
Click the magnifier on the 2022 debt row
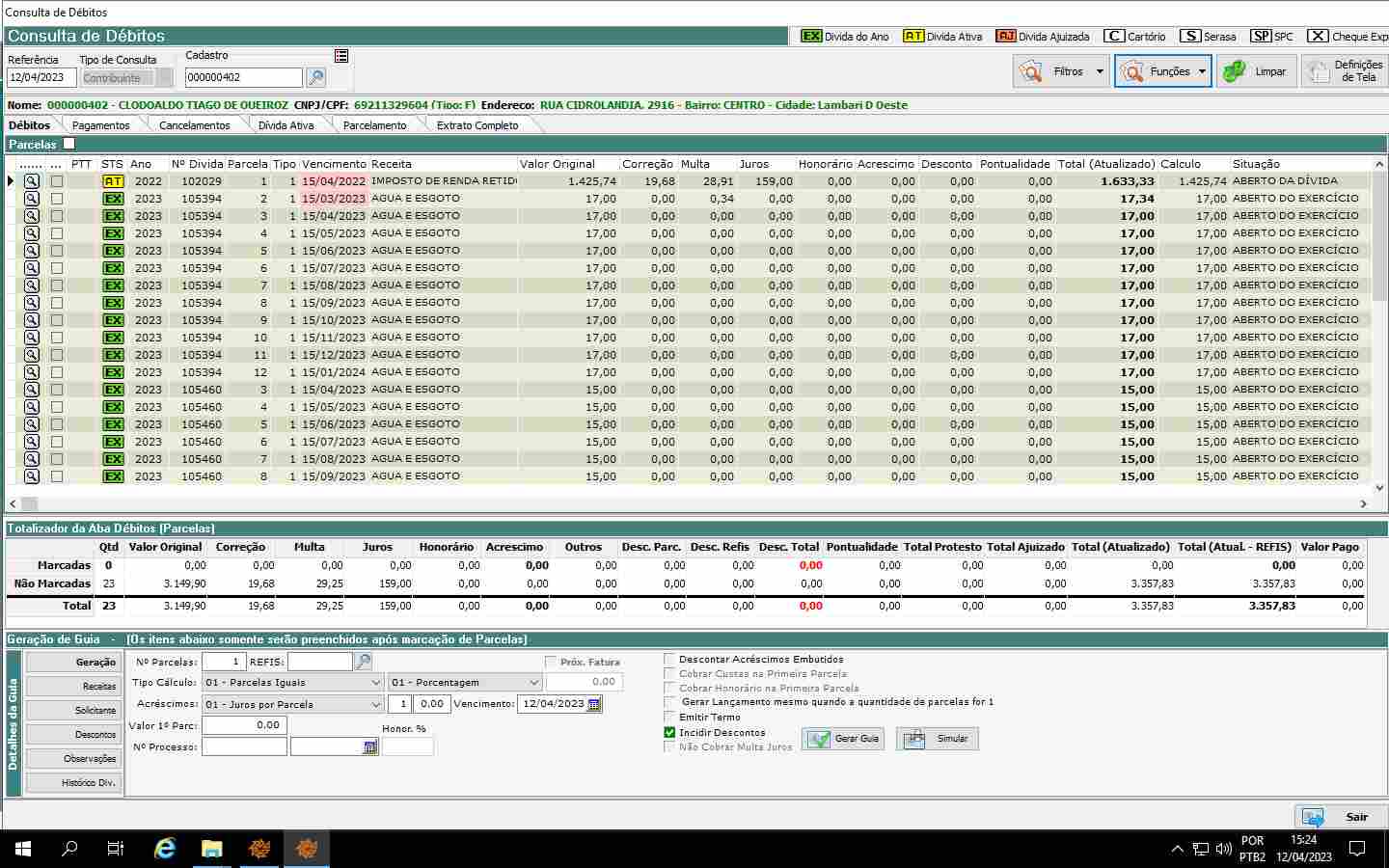pos(32,181)
